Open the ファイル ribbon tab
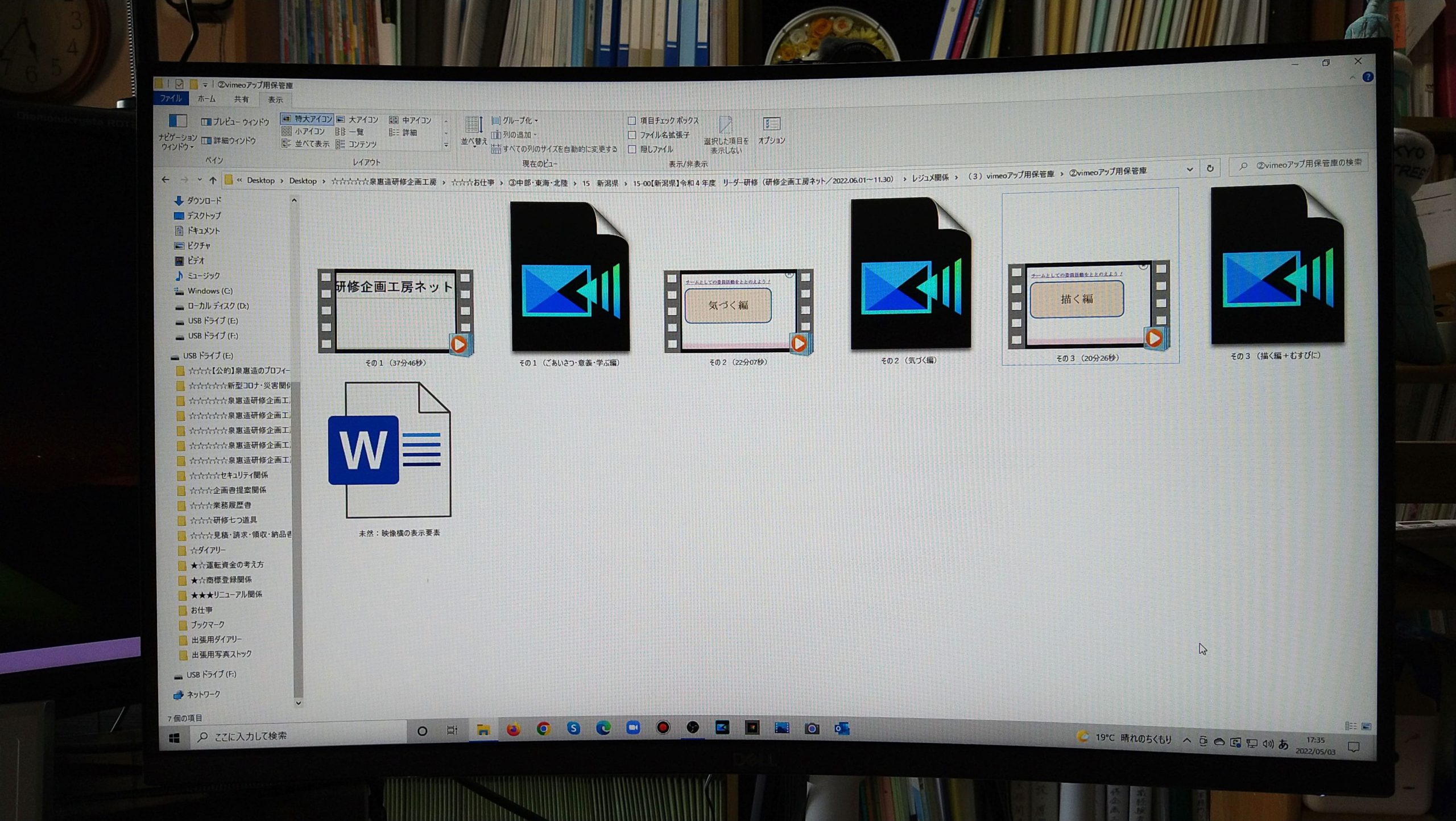Screen dimensions: 1456x821 (171, 98)
